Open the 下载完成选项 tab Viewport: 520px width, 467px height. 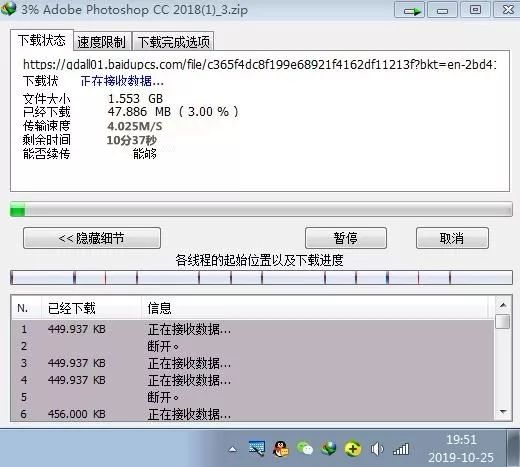(173, 42)
